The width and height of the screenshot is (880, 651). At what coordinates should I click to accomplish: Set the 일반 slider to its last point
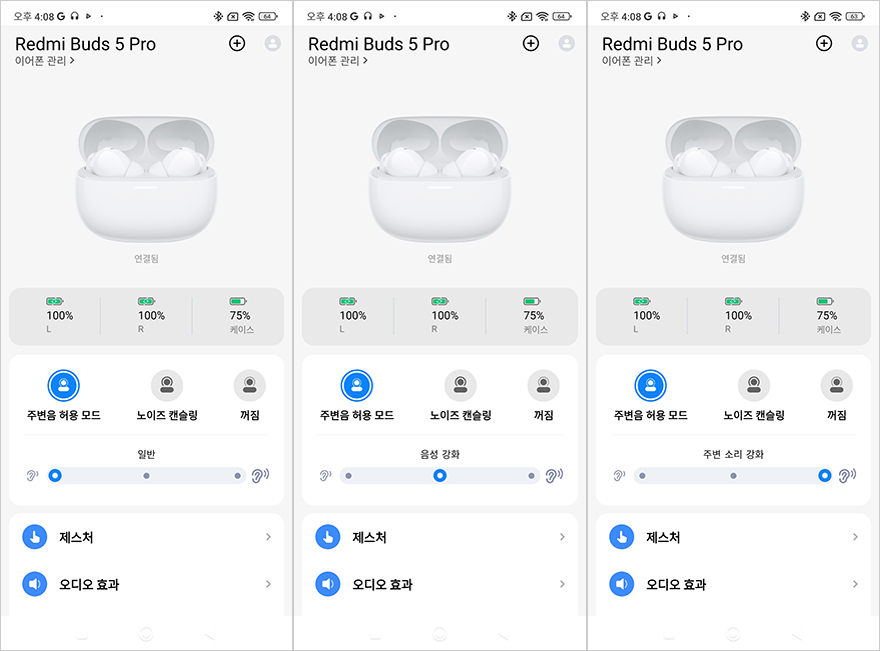tap(237, 476)
